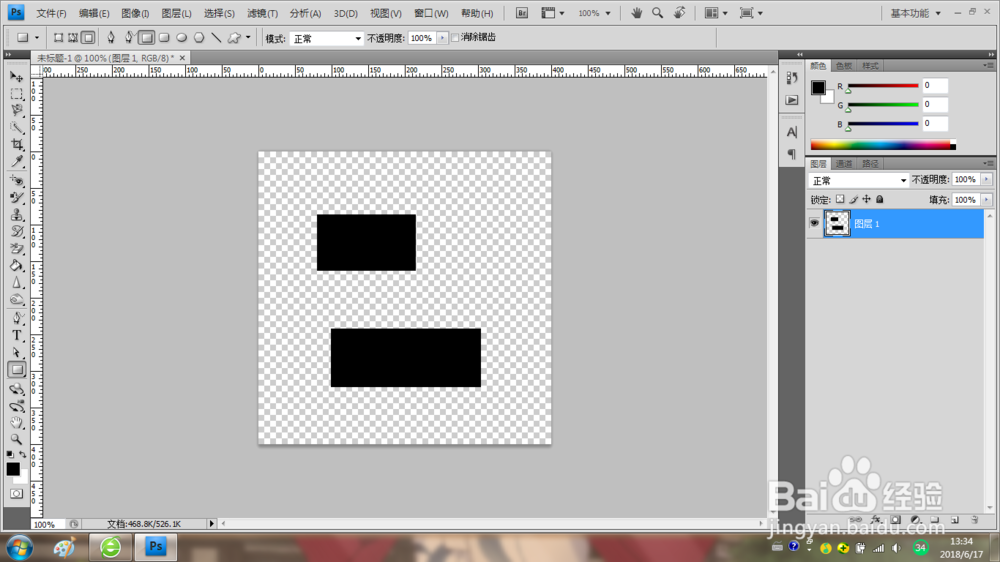Select the Dodge tool

17,299
